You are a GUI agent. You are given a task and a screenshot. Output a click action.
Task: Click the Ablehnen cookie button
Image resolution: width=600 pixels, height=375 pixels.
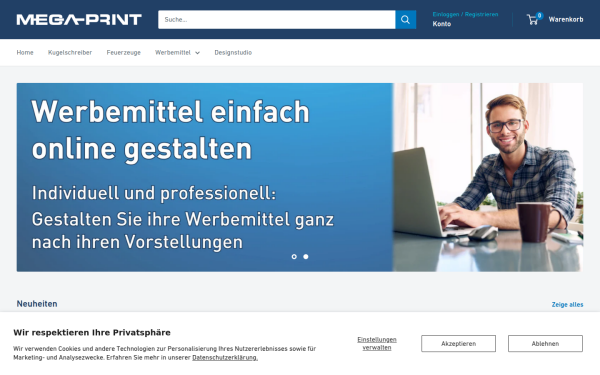[x=545, y=344]
